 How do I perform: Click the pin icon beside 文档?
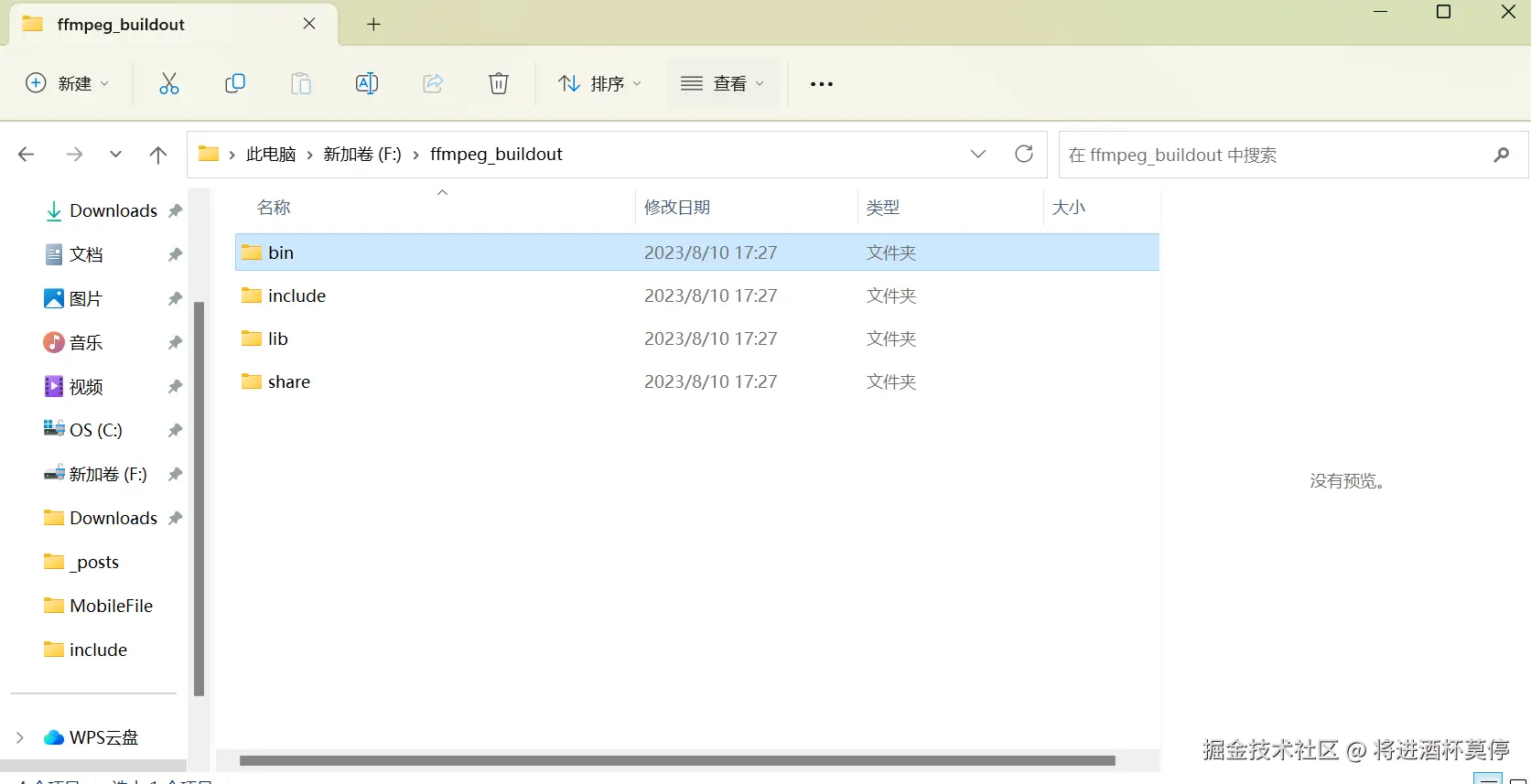pyautogui.click(x=175, y=254)
